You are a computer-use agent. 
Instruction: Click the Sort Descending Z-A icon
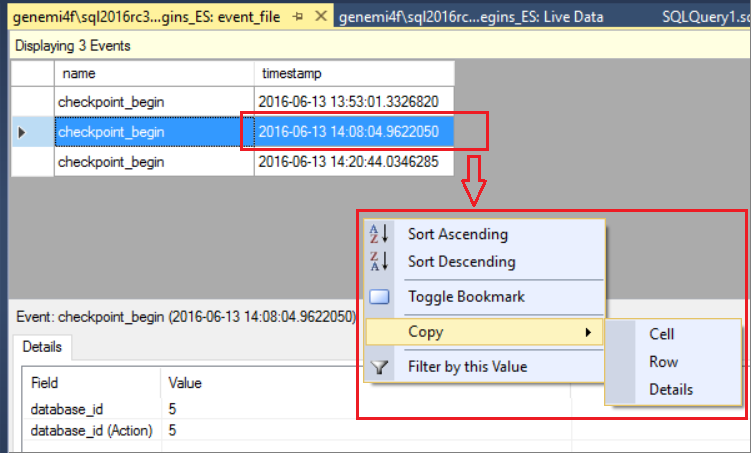pos(378,261)
